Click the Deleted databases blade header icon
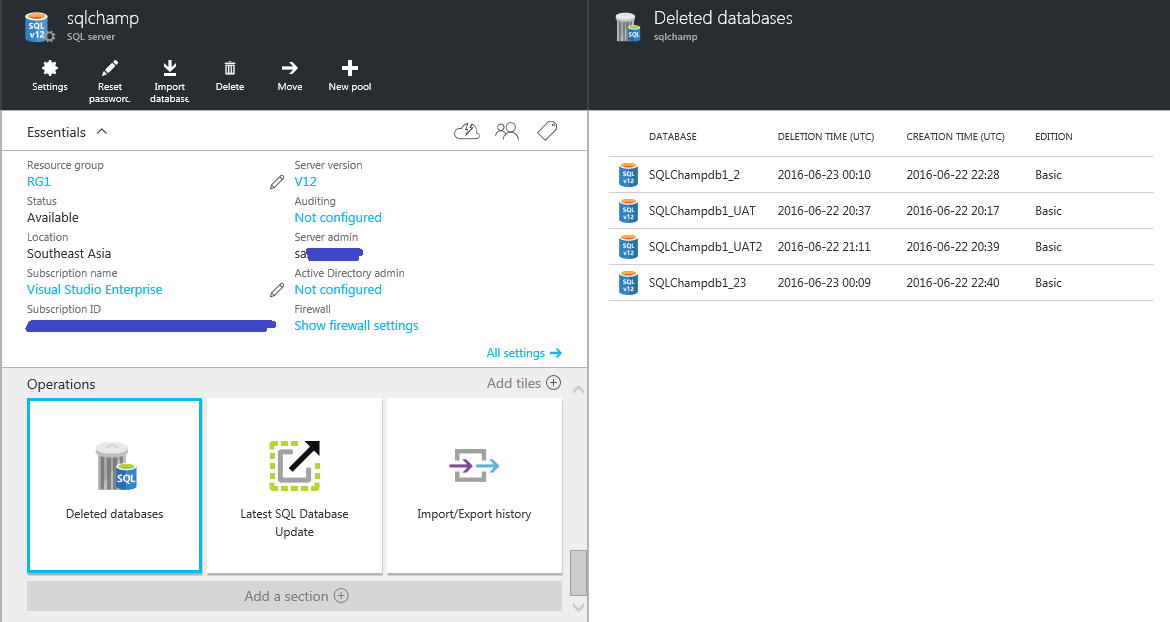This screenshot has width=1170, height=622. pyautogui.click(x=628, y=27)
